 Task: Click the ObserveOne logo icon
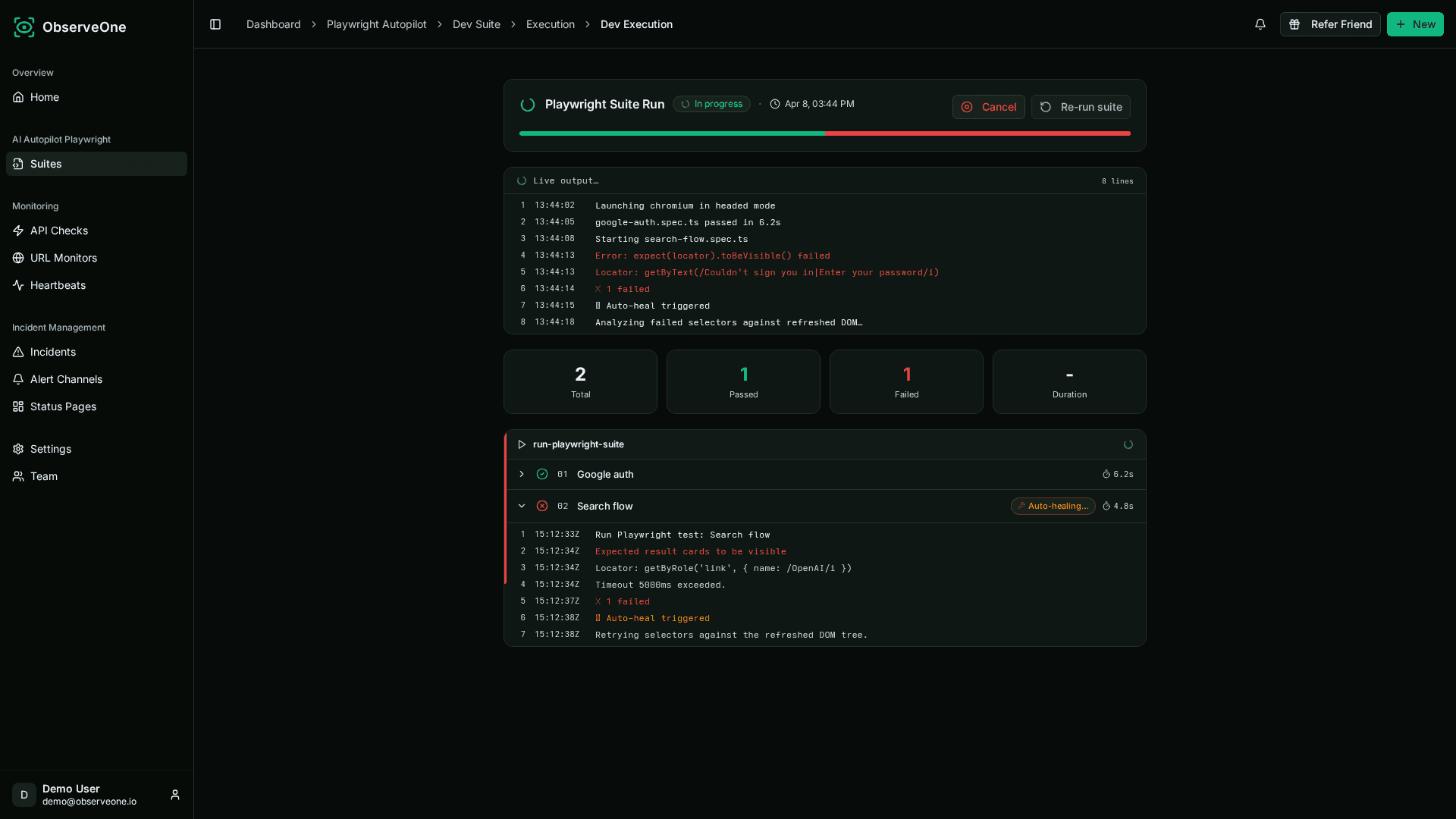click(x=24, y=27)
